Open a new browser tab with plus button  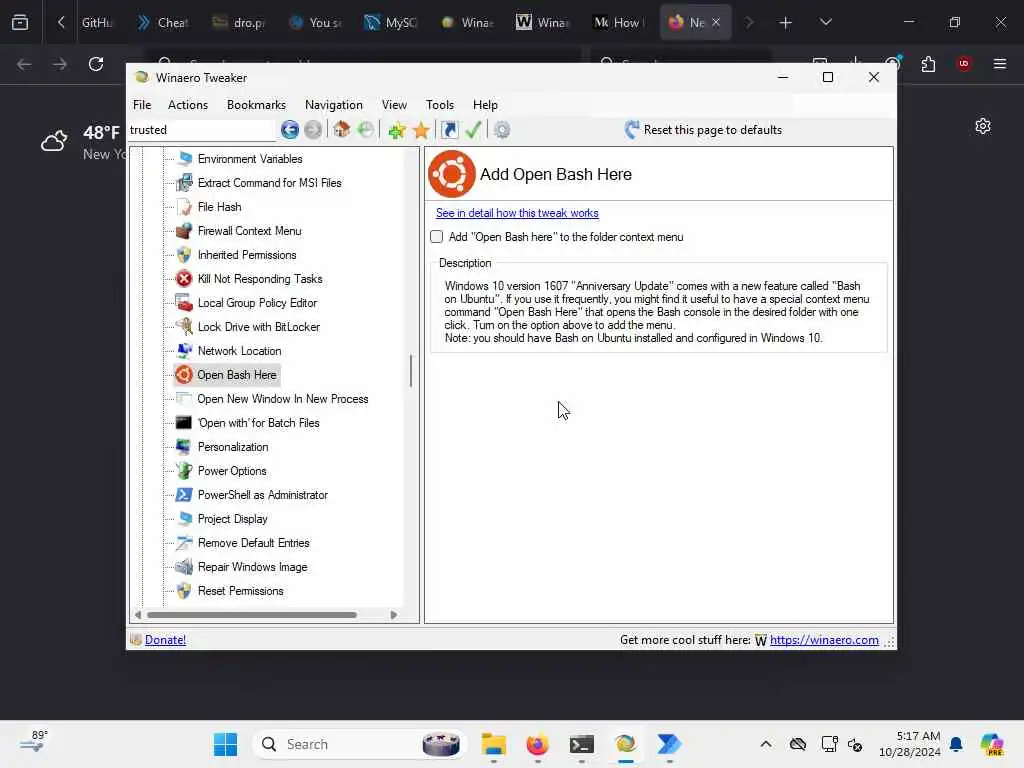click(x=785, y=22)
